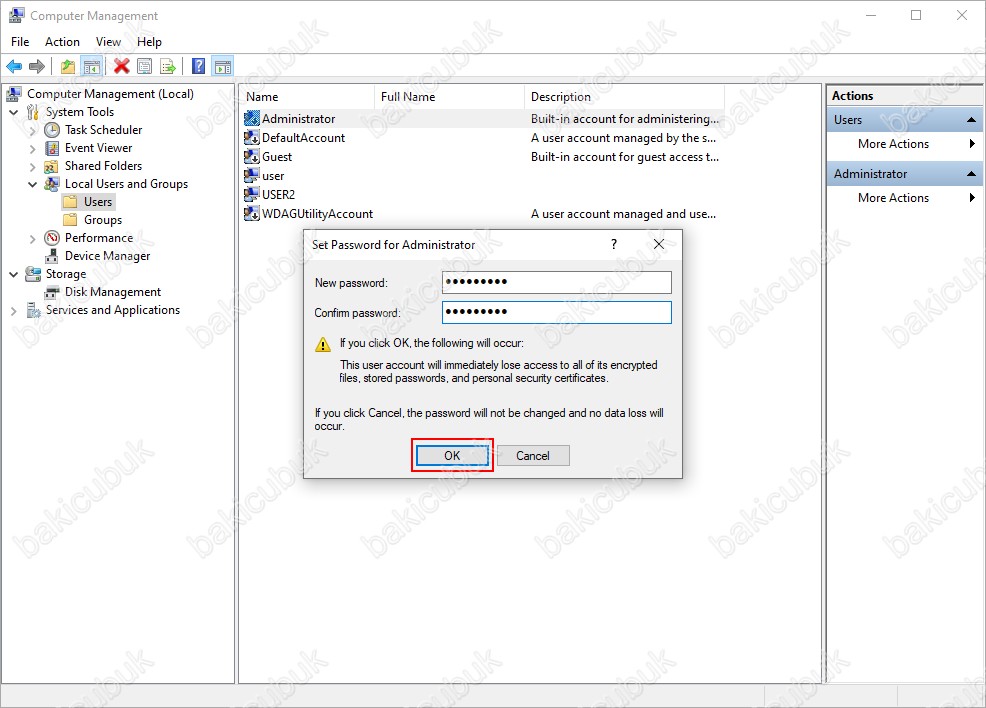Select Services and Applications tree item
This screenshot has width=986, height=708.
click(x=113, y=310)
